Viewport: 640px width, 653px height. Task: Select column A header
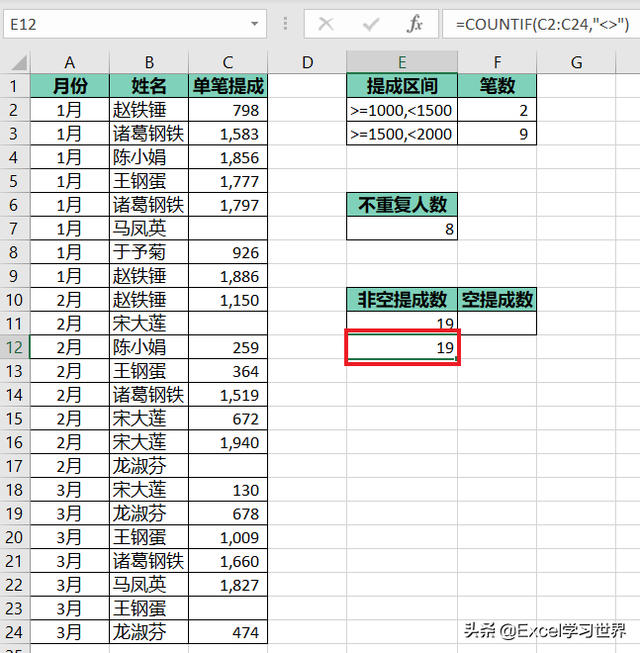70,62
